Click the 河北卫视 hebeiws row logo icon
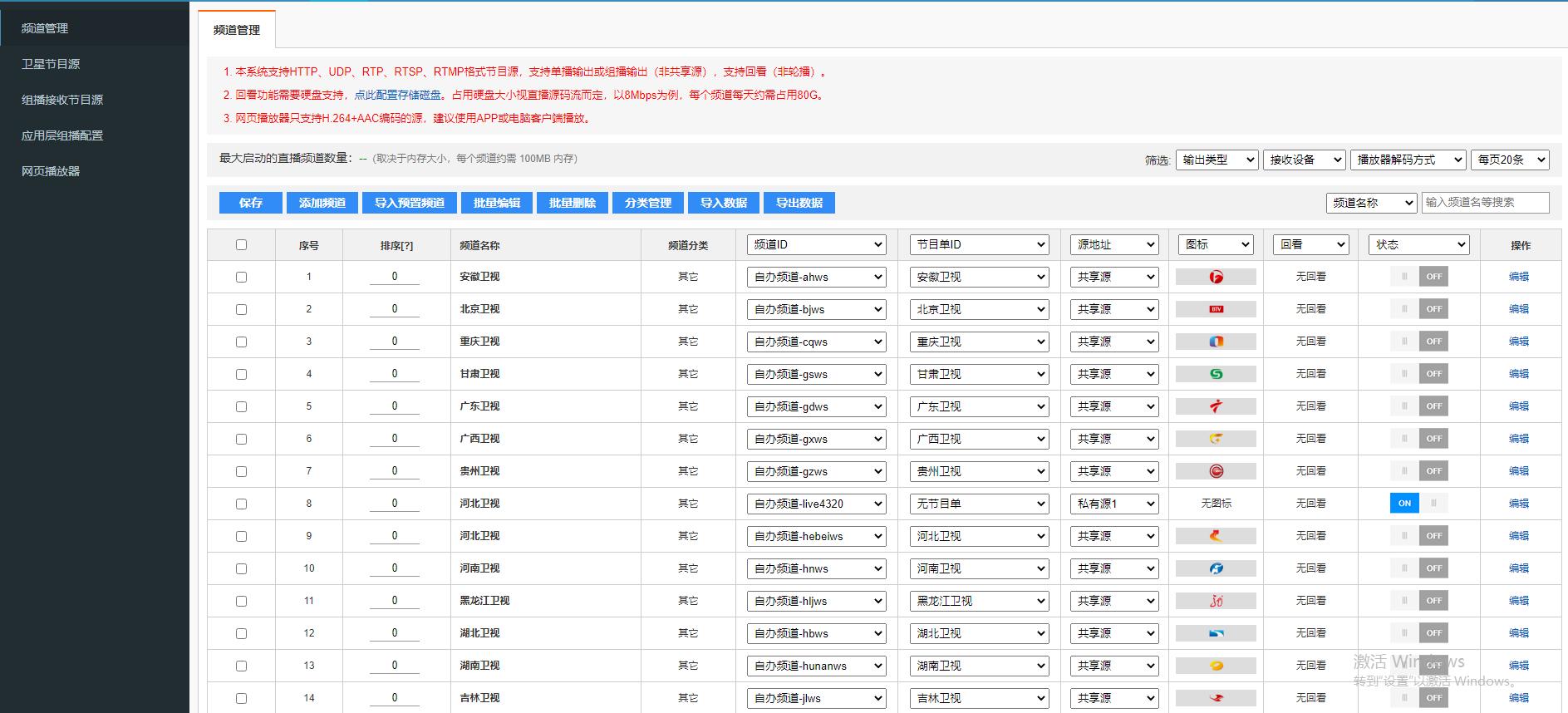 (1216, 536)
